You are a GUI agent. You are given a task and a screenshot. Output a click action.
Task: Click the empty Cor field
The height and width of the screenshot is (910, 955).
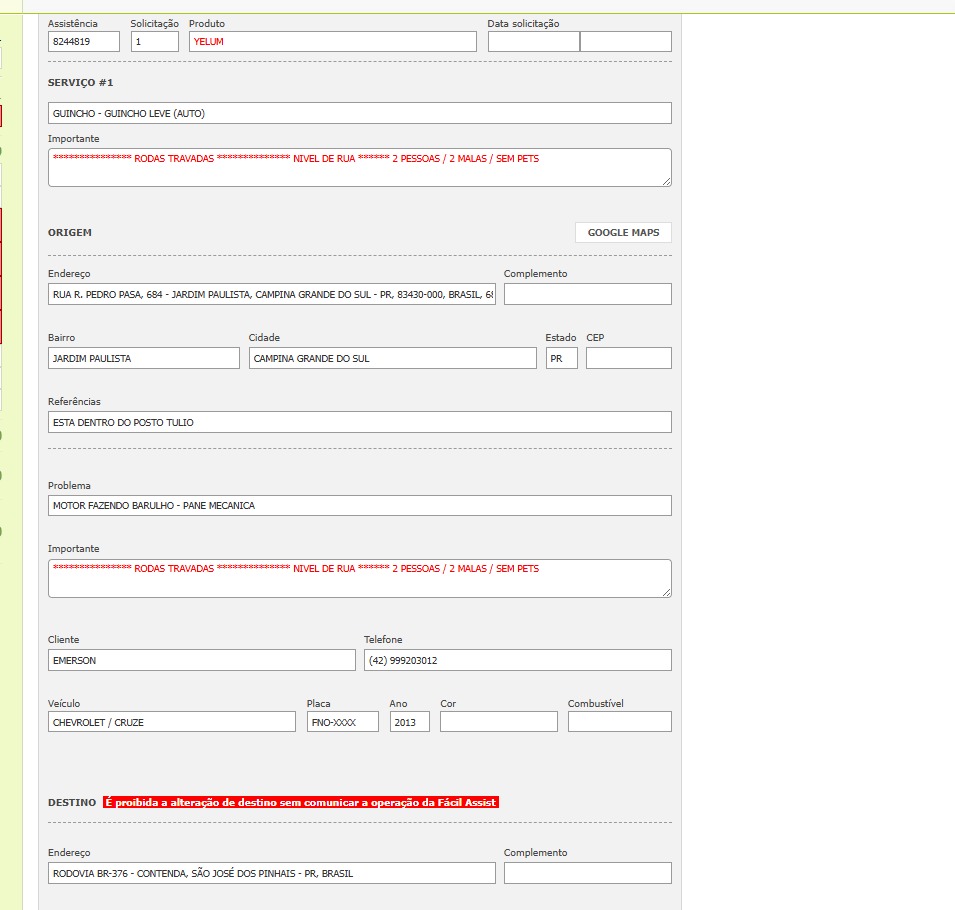pos(499,722)
